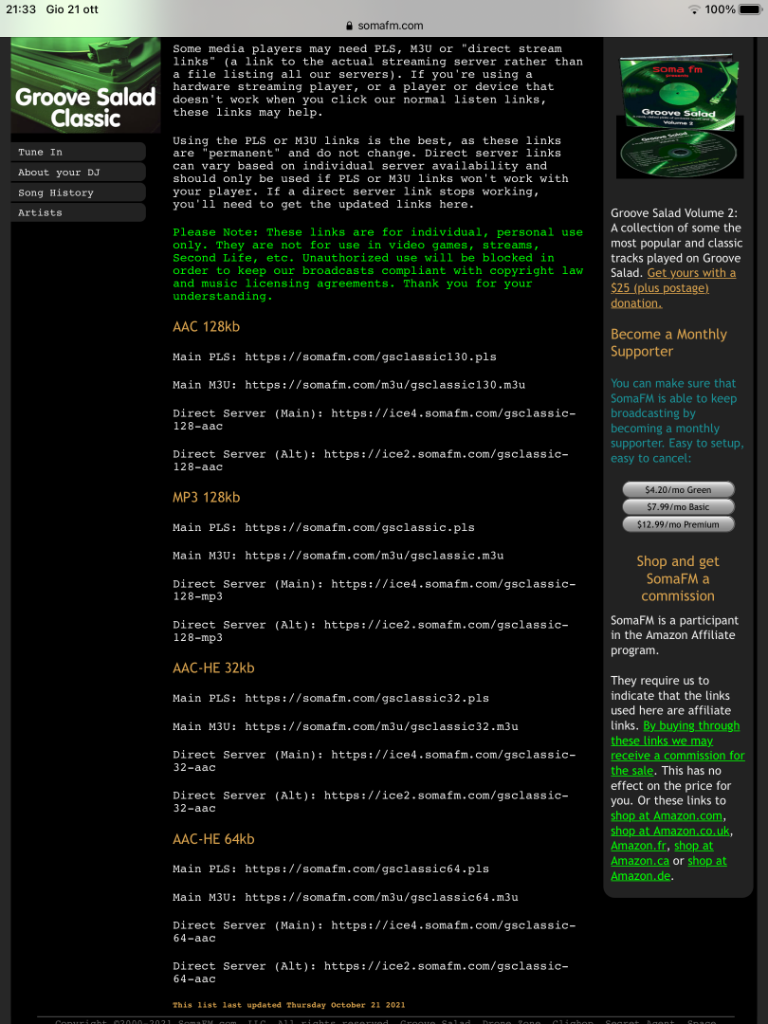768x1024 pixels.
Task: Click the ice4 gsclassic-64-aac direct server URL
Action: click(374, 931)
